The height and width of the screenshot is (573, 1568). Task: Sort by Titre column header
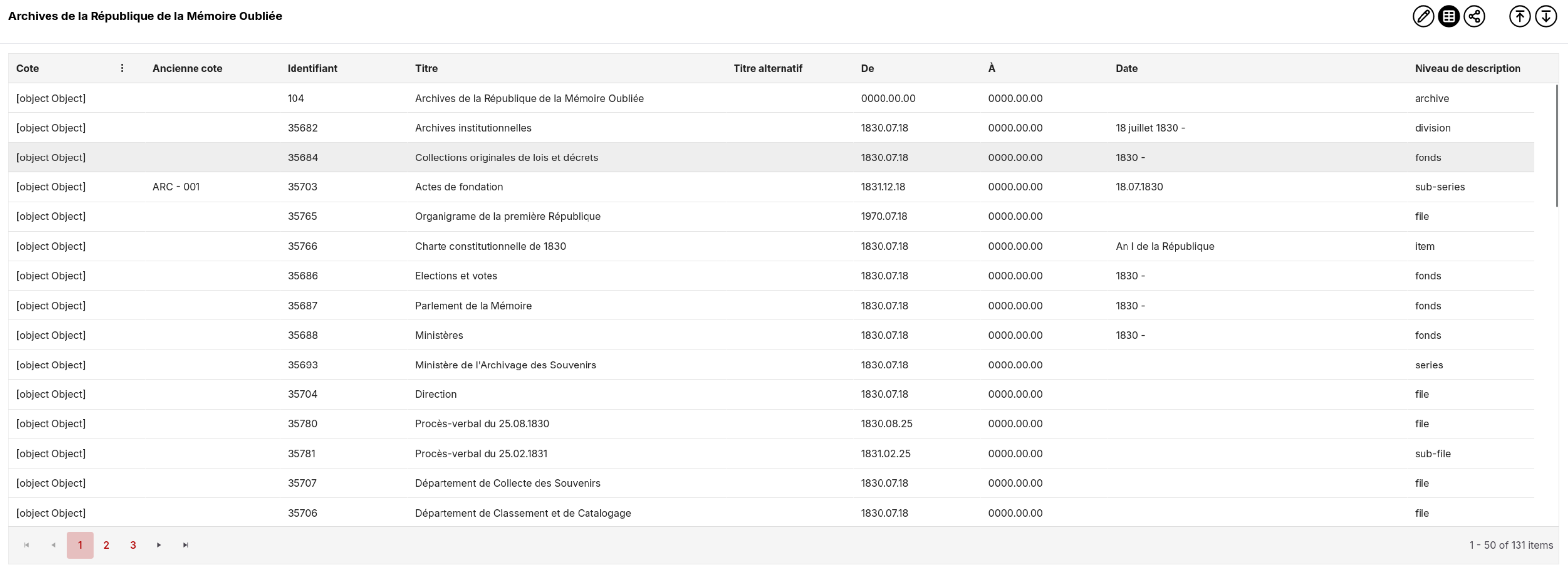coord(426,68)
